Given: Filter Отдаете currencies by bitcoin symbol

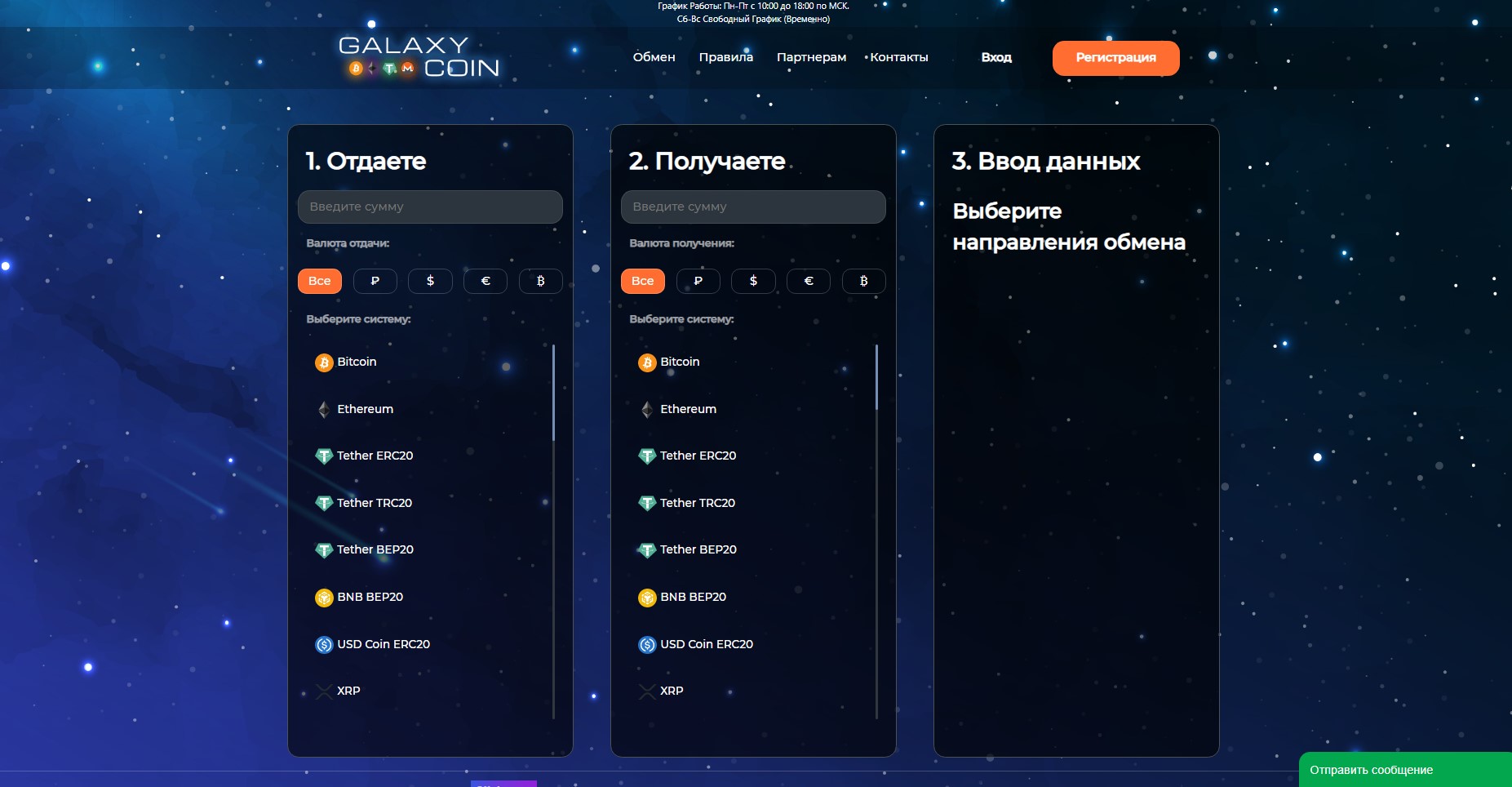Looking at the screenshot, I should click(541, 281).
